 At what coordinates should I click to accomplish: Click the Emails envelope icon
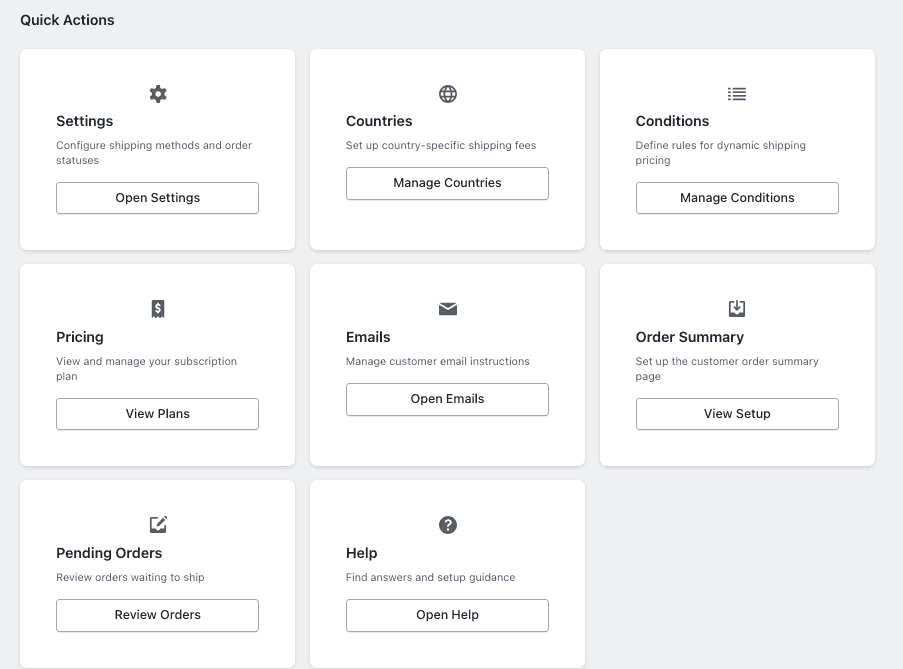point(448,309)
